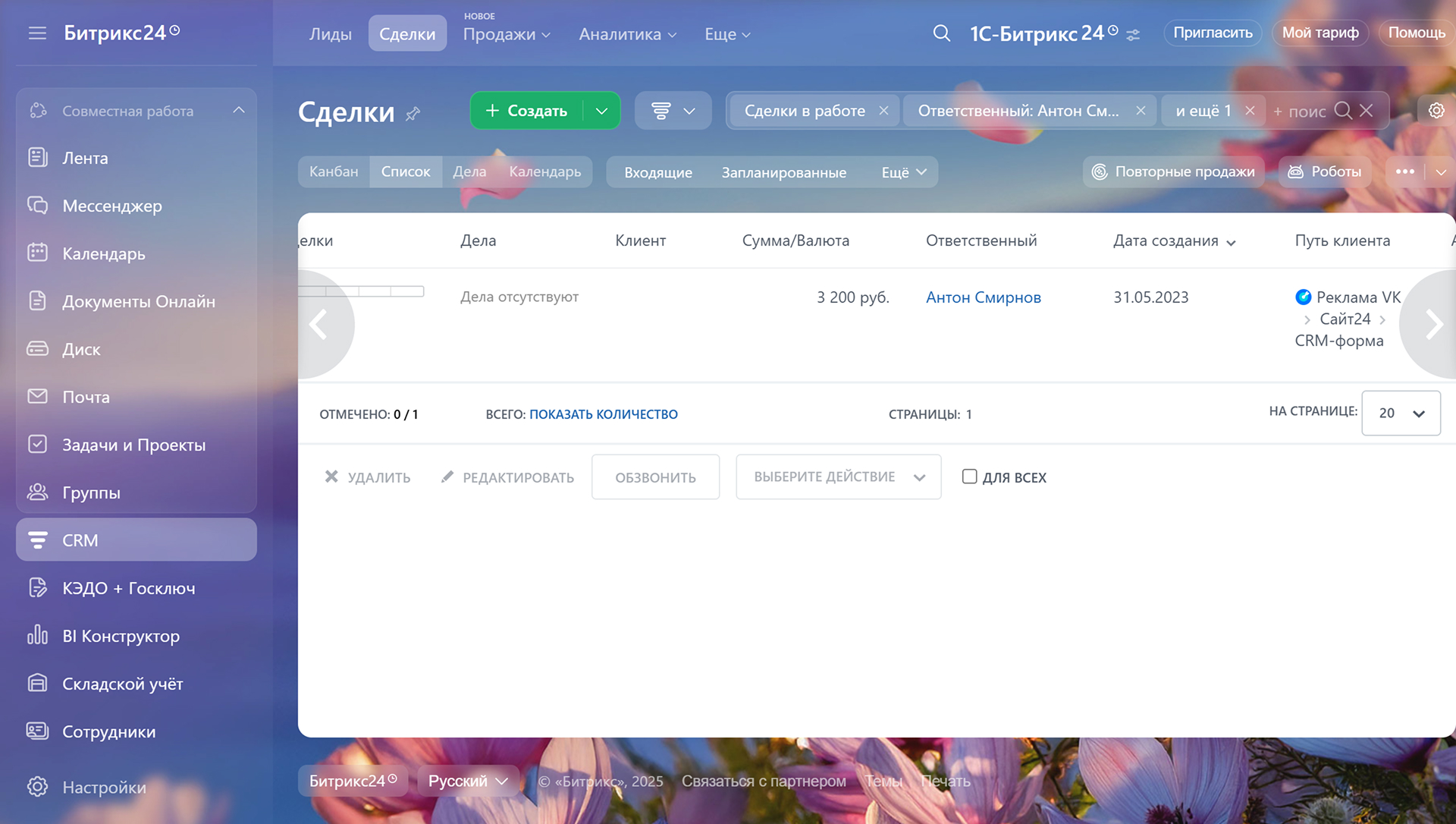
Task: Click the Повторные продажи button
Action: pyautogui.click(x=1173, y=171)
